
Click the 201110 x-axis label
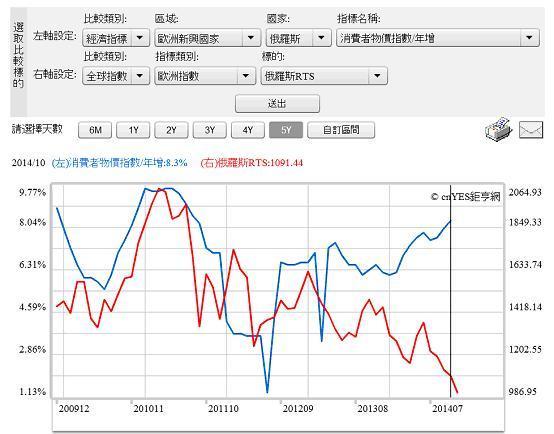[x=223, y=409]
